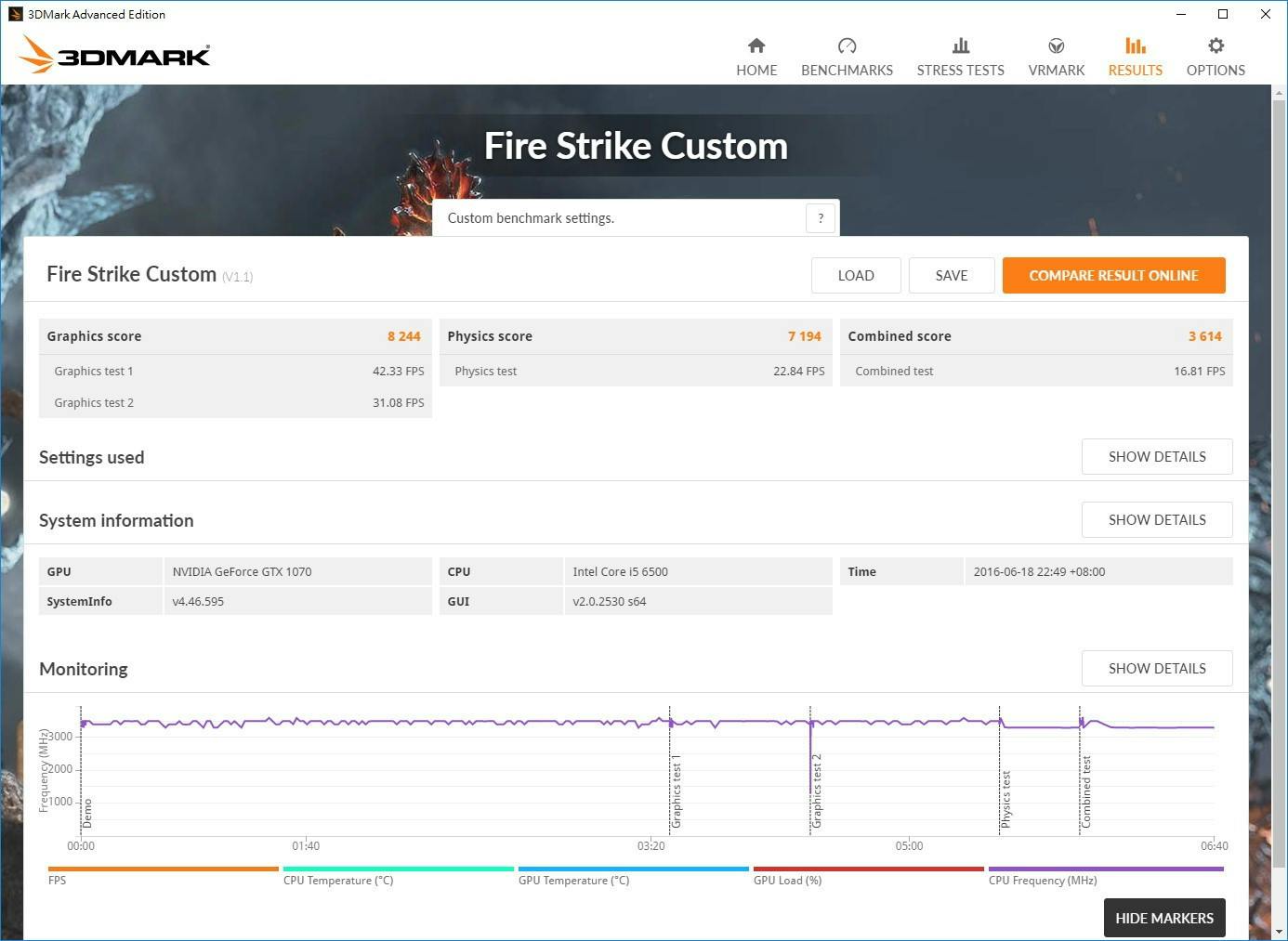Image resolution: width=1288 pixels, height=941 pixels.
Task: Open Benchmarks via the gauge icon
Action: (x=847, y=46)
